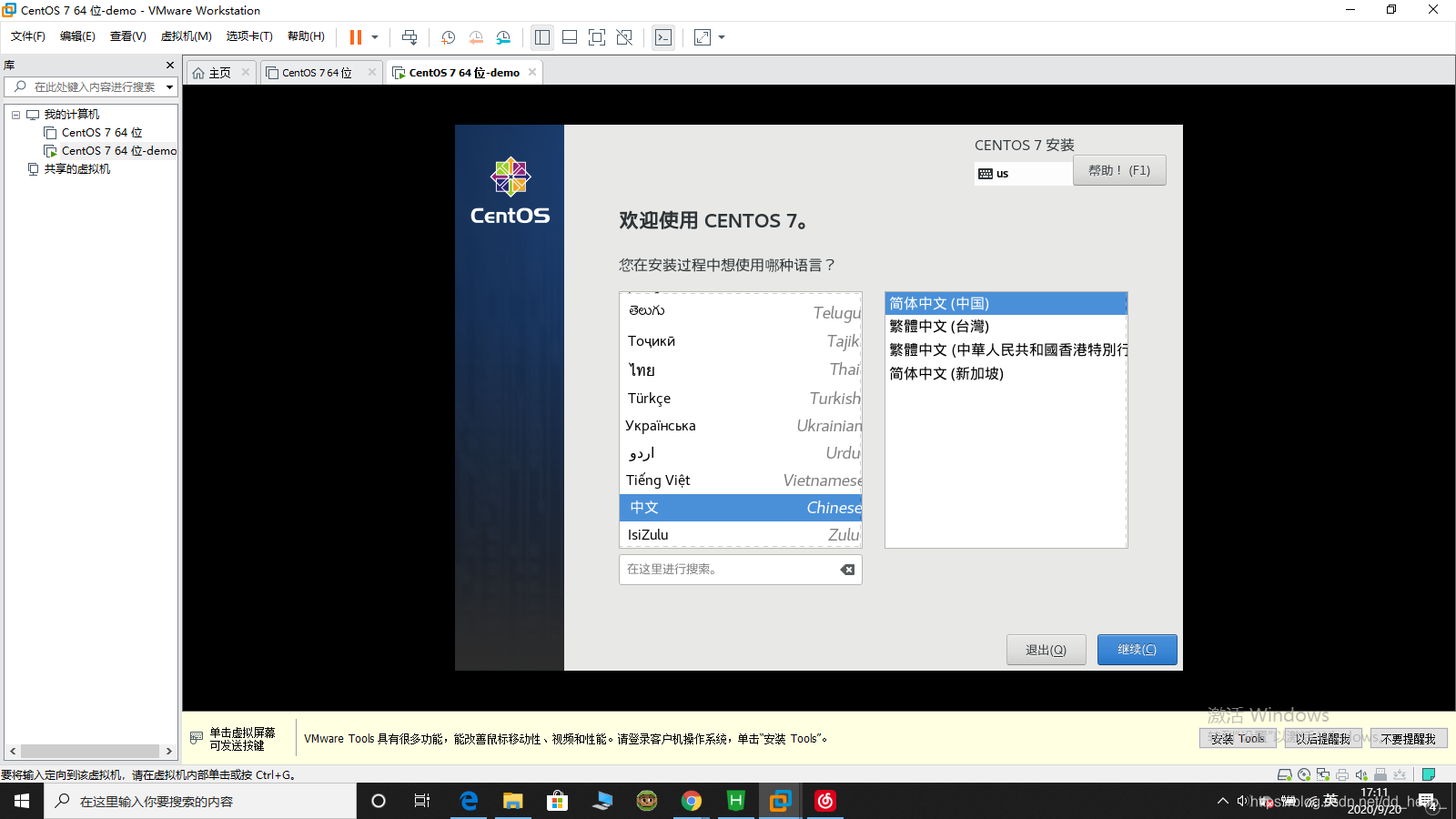
Task: Take a snapshot with the clock-plus icon
Action: 448,37
